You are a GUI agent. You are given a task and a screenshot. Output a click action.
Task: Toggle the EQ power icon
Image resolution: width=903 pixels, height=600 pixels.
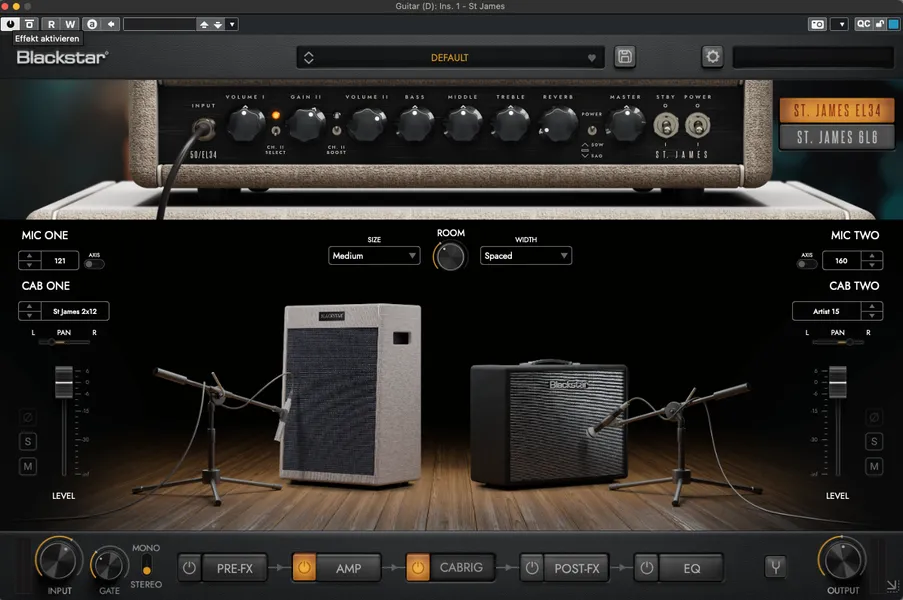pyautogui.click(x=647, y=568)
